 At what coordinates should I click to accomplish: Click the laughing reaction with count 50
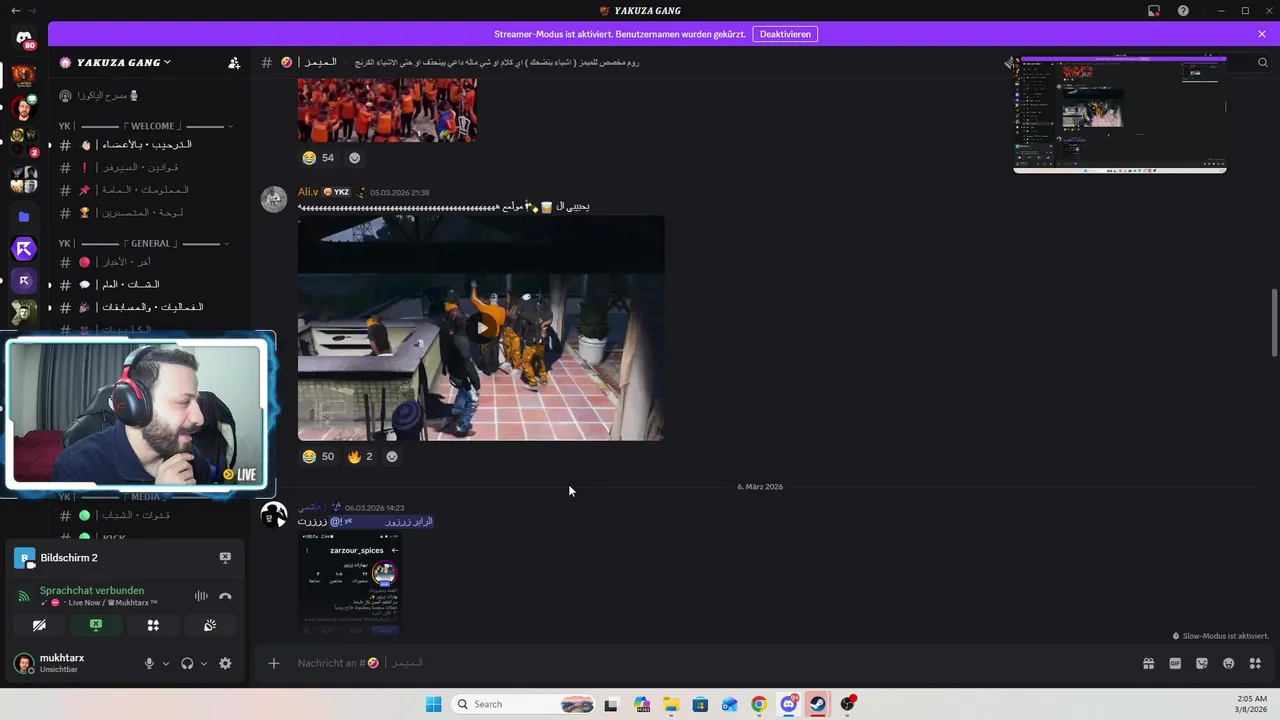coord(319,457)
